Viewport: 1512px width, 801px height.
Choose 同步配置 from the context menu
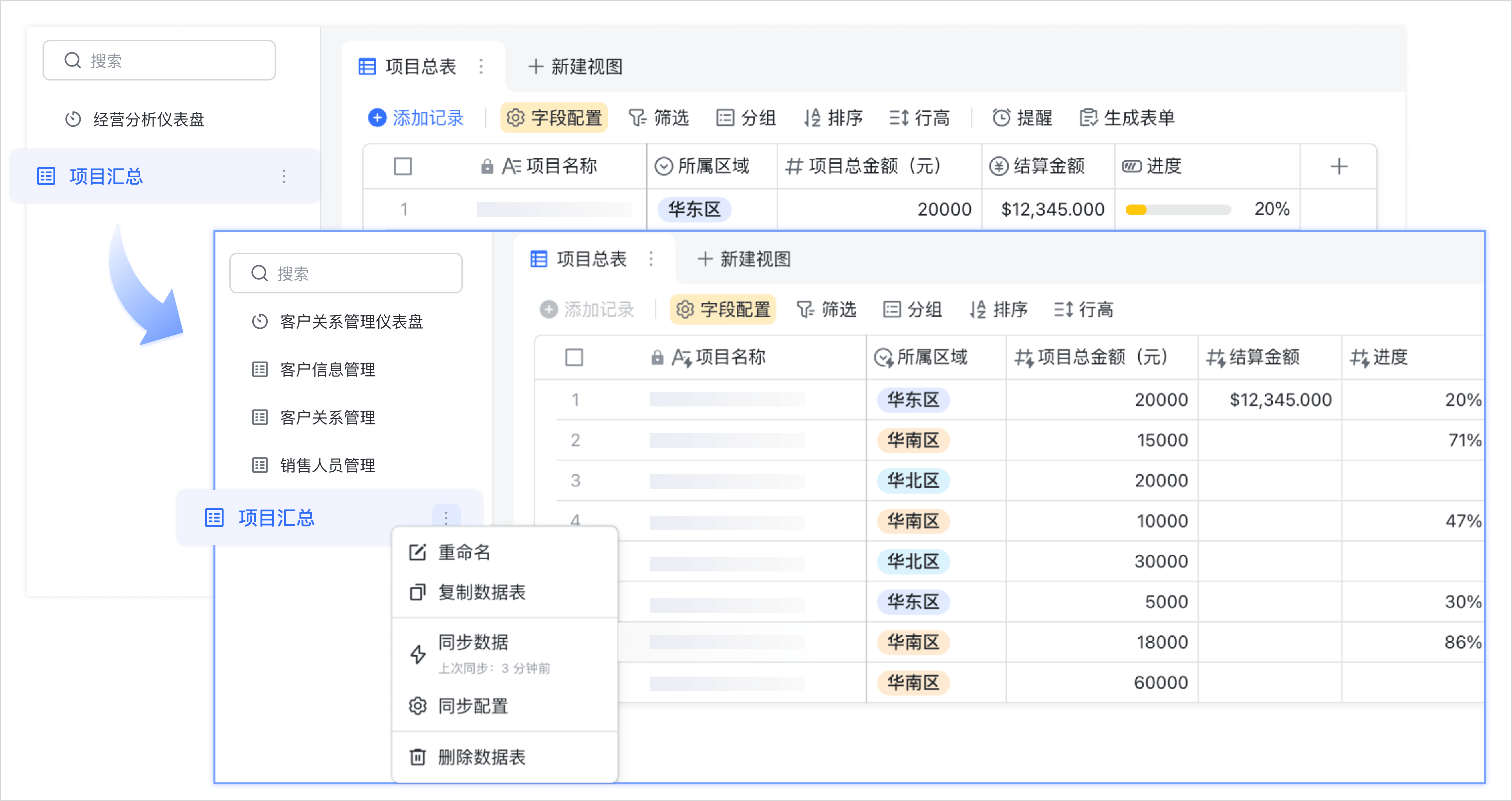(x=505, y=706)
